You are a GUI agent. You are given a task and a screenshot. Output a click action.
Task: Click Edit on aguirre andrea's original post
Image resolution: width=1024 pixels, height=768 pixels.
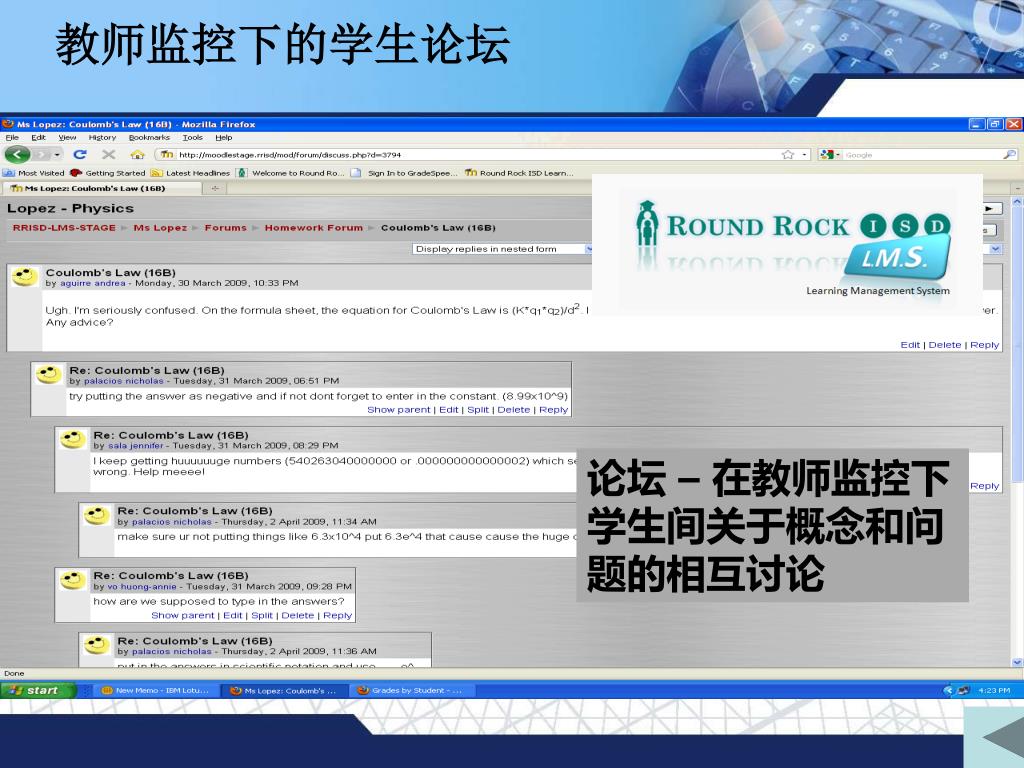click(910, 345)
